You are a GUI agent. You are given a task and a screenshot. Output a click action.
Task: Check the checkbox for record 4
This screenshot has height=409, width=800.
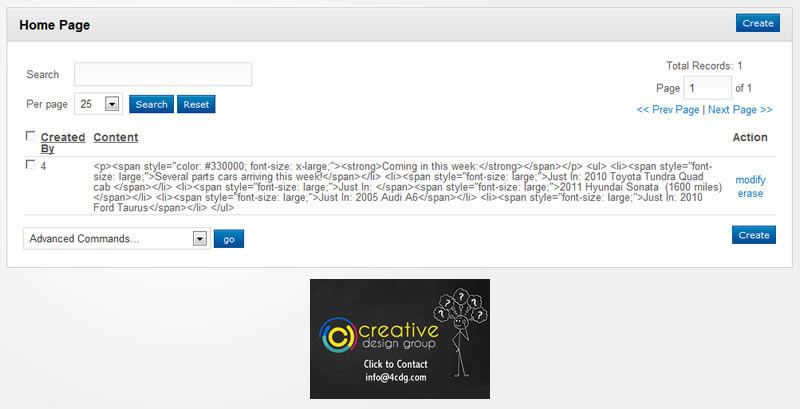[x=31, y=165]
